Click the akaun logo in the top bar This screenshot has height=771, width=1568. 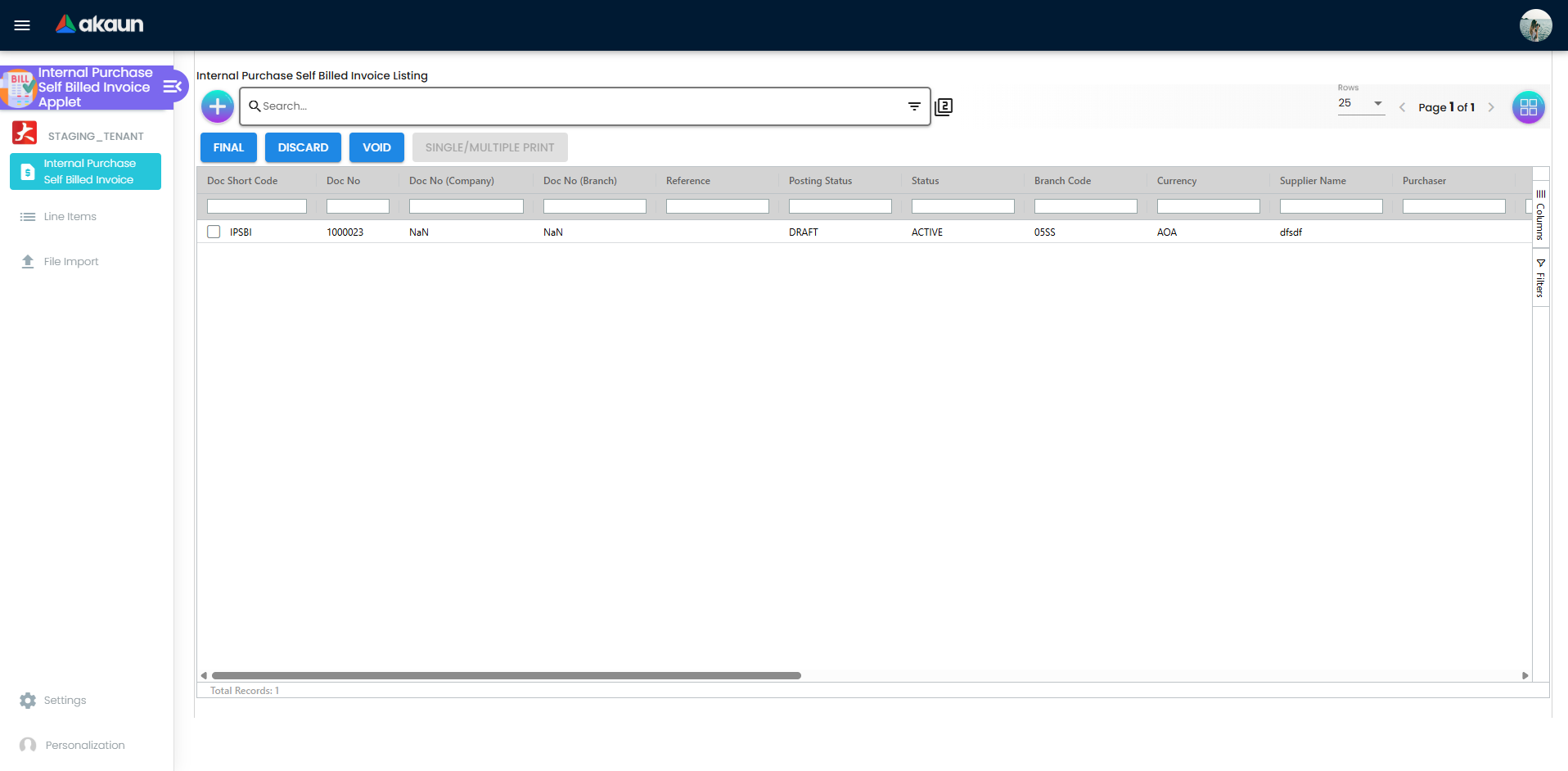(x=98, y=25)
